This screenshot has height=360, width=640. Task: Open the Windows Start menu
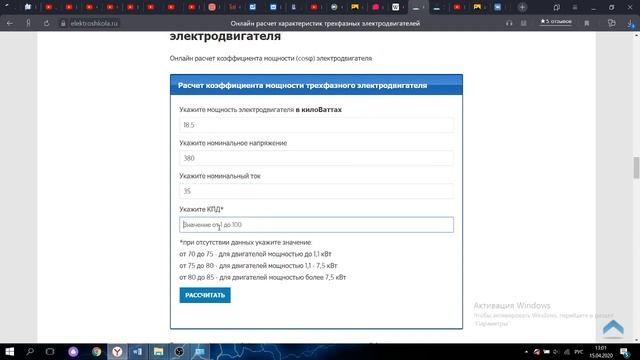point(9,351)
